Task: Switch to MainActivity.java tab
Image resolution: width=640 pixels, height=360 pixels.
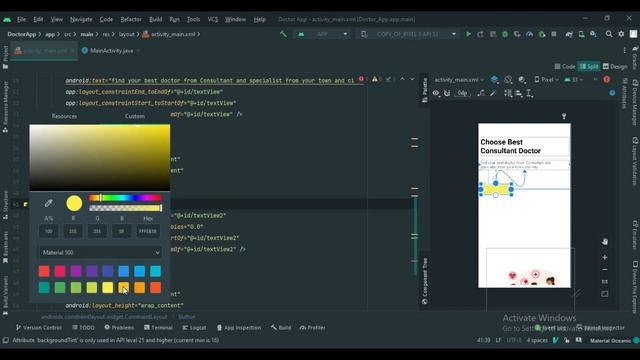Action: 111,51
